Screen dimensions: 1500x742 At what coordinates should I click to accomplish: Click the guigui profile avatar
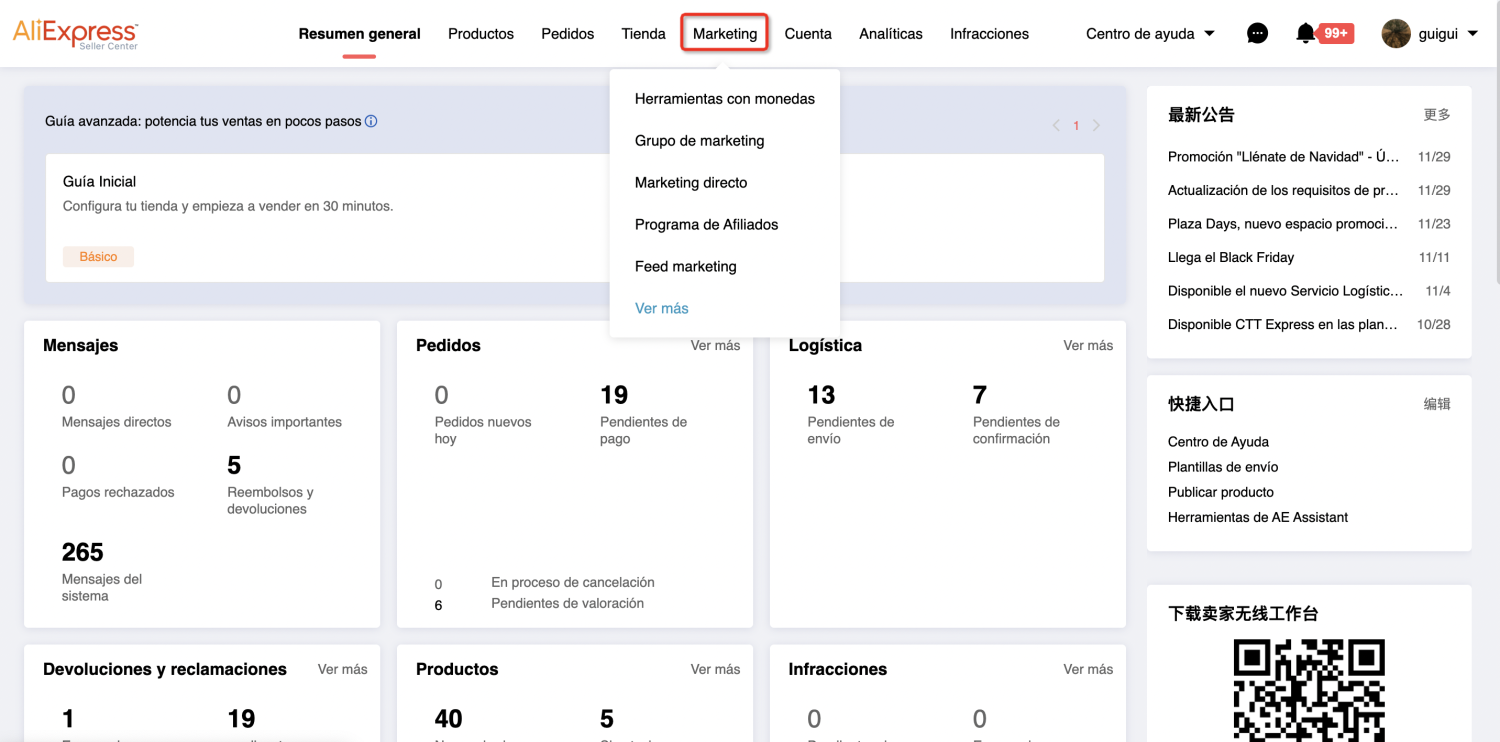[1396, 34]
